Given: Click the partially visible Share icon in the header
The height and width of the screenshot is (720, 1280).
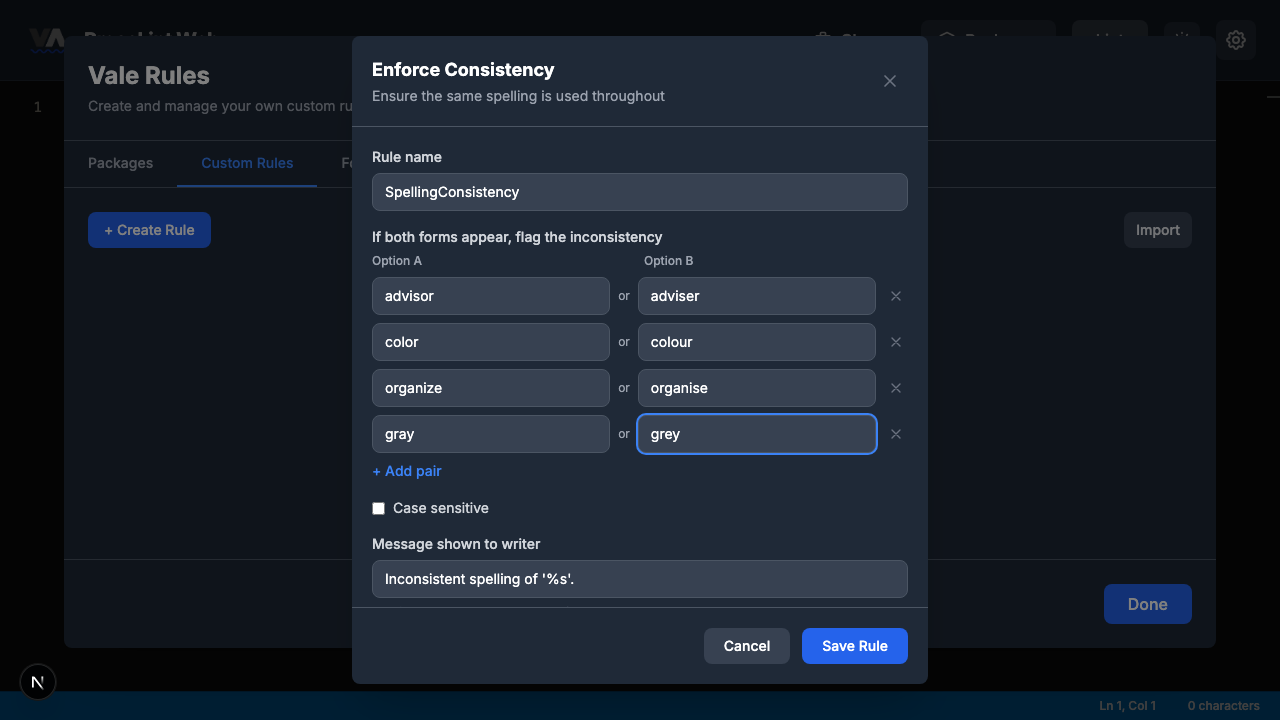Looking at the screenshot, I should click(820, 40).
